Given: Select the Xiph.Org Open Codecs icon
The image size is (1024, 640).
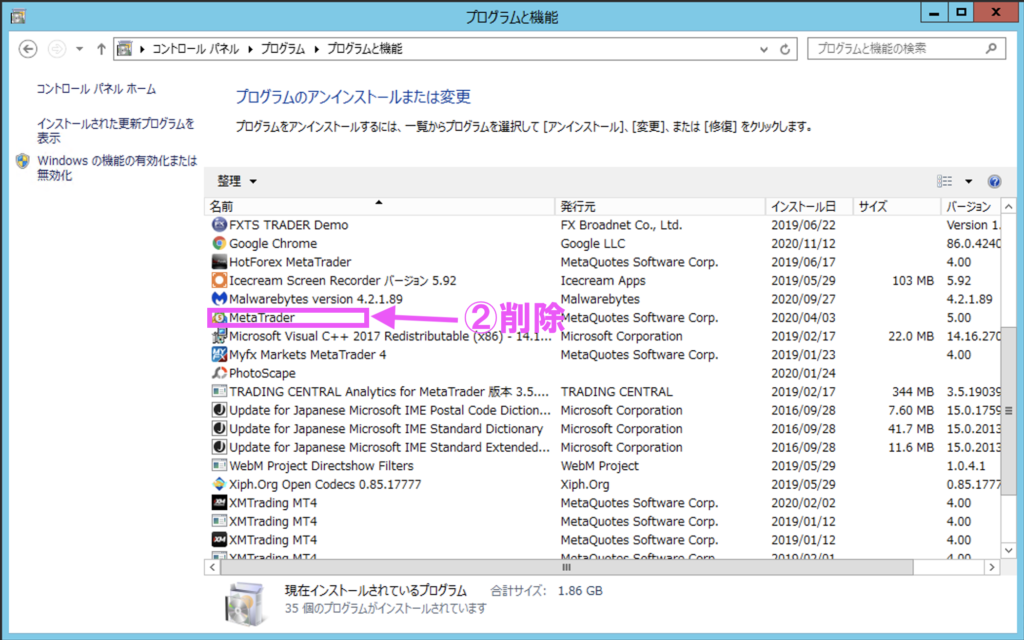Looking at the screenshot, I should [219, 484].
